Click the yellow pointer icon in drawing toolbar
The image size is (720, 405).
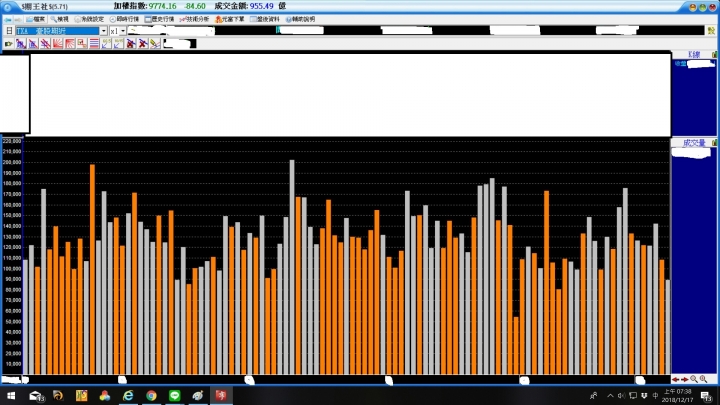click(8, 44)
